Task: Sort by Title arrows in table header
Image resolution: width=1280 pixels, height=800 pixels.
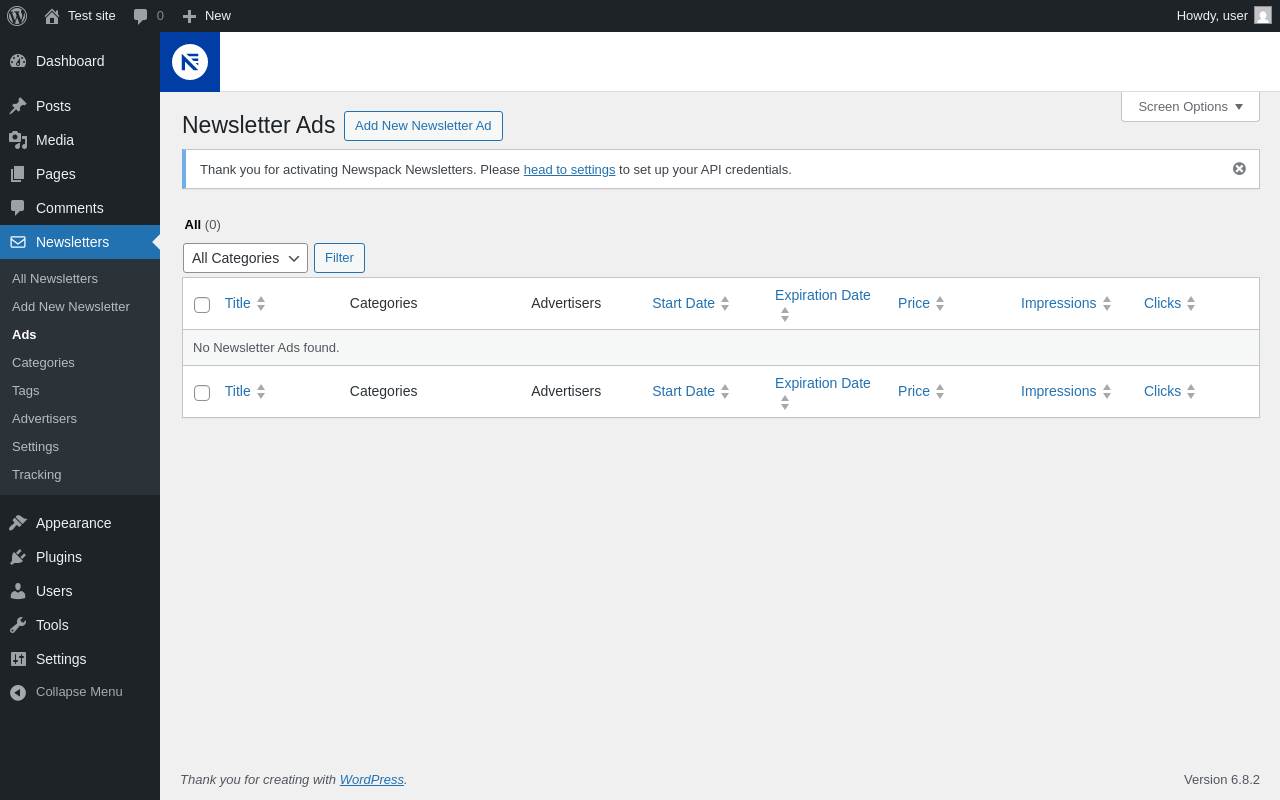Action: [x=261, y=303]
